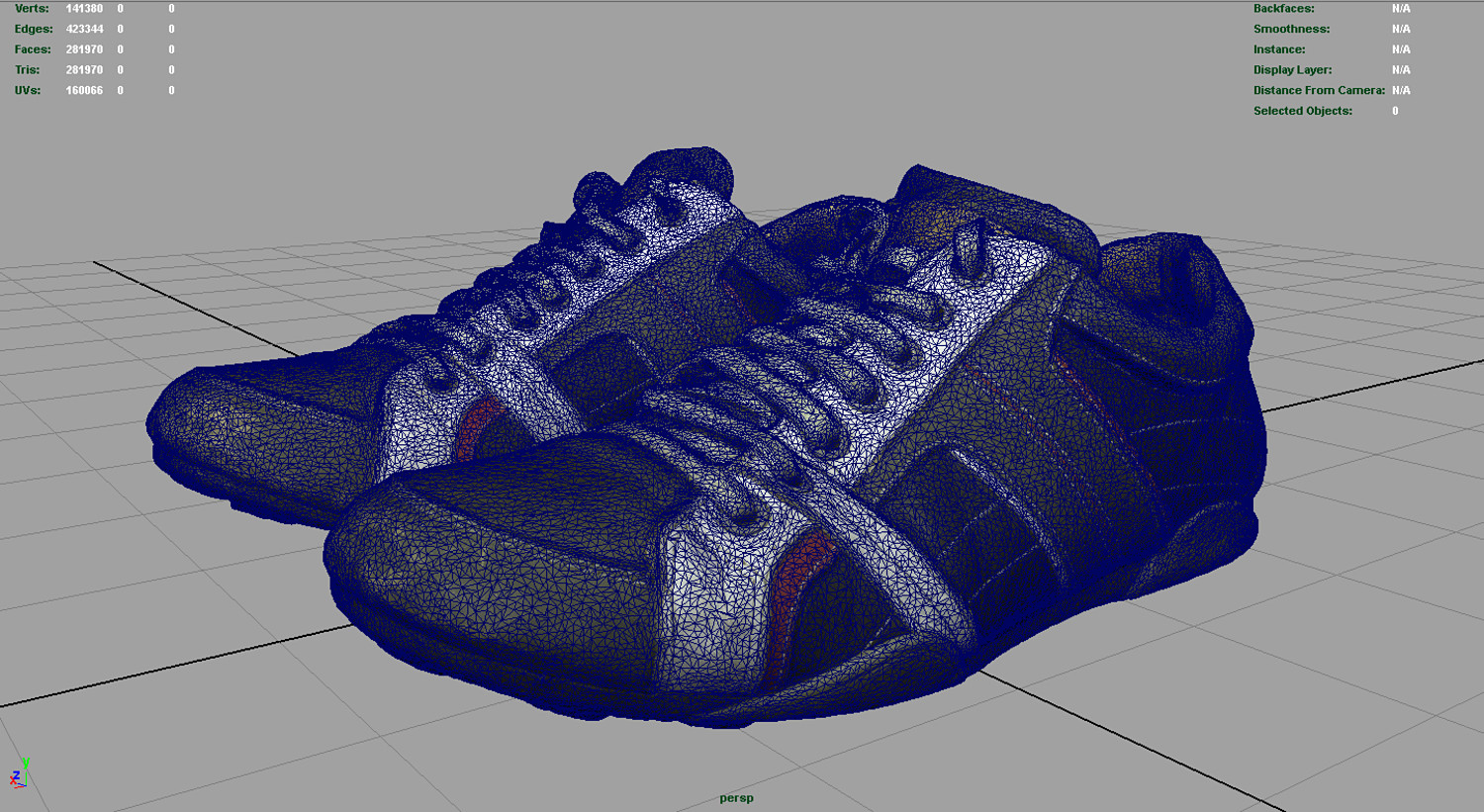This screenshot has width=1484, height=812.
Task: Click the 281970 value in the Faces row
Action: (x=84, y=49)
